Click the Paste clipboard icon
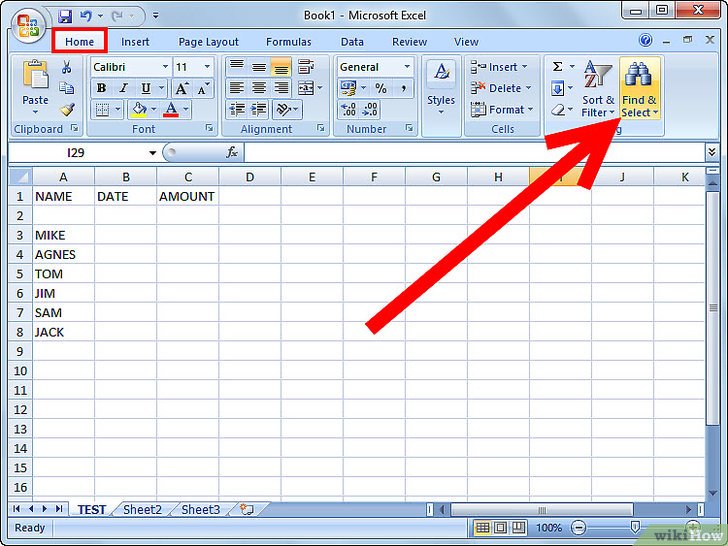The width and height of the screenshot is (728, 546). pyautogui.click(x=36, y=74)
